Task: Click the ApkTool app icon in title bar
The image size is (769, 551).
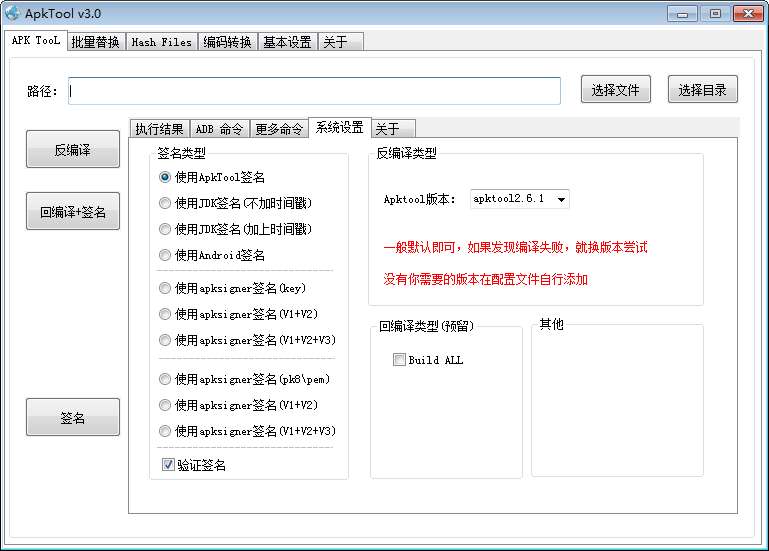Action: (x=14, y=14)
